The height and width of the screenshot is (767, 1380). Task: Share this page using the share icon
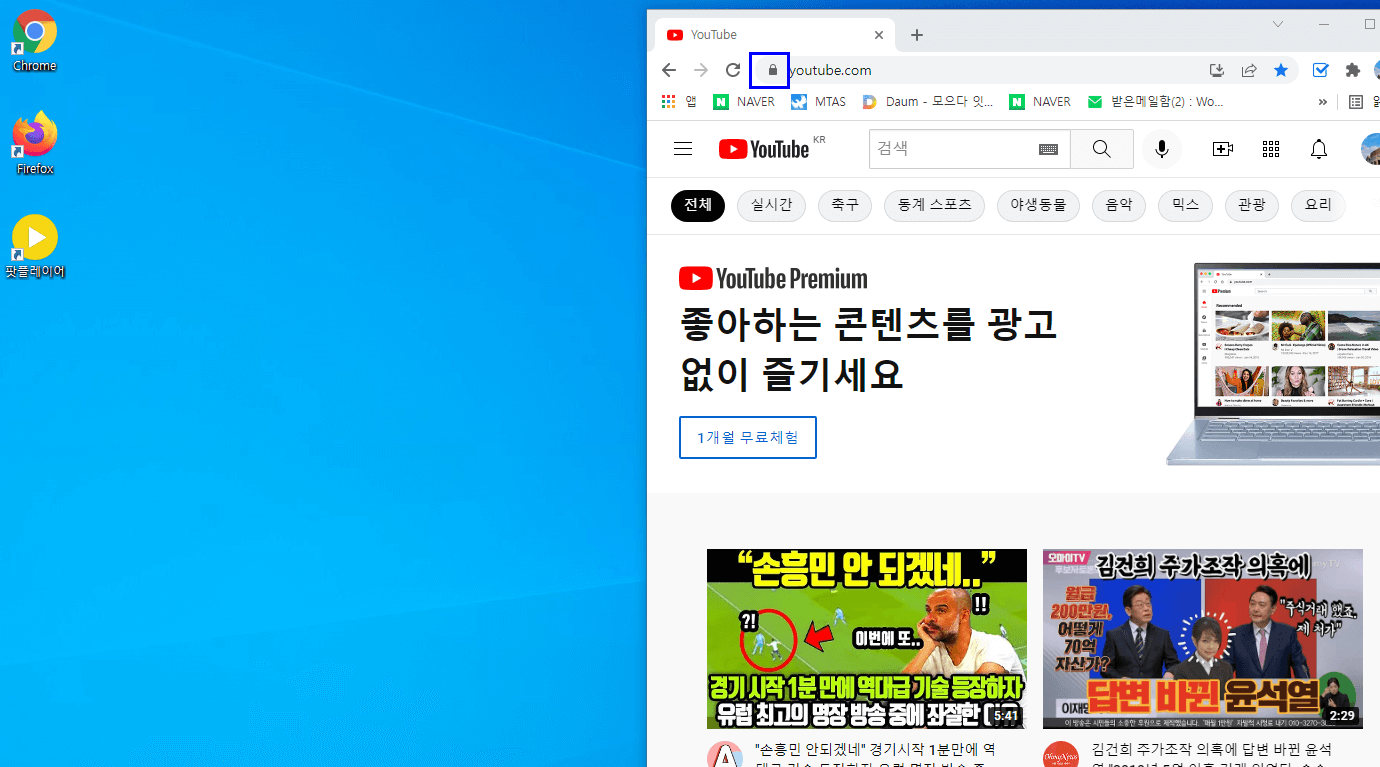click(1249, 70)
